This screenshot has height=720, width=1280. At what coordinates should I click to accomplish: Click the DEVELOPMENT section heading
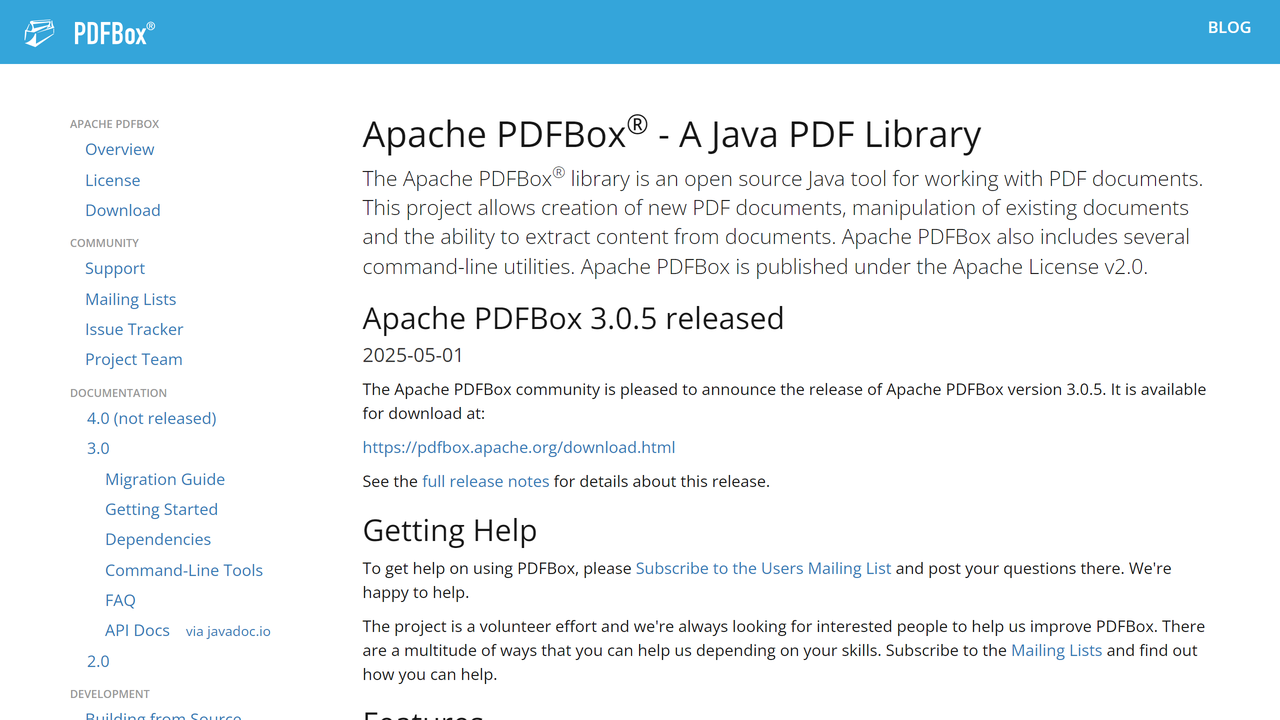point(110,694)
